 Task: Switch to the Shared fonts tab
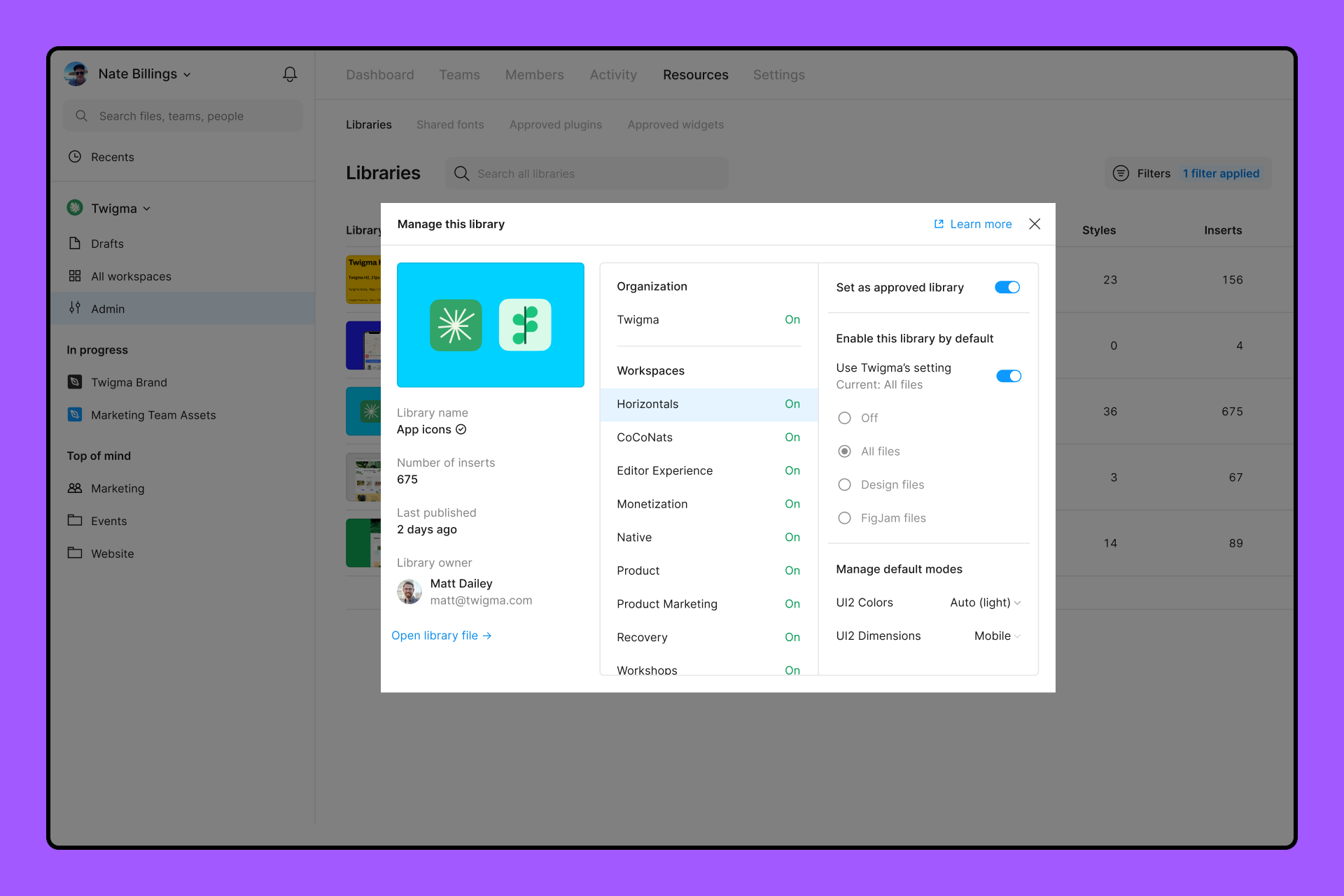(450, 124)
